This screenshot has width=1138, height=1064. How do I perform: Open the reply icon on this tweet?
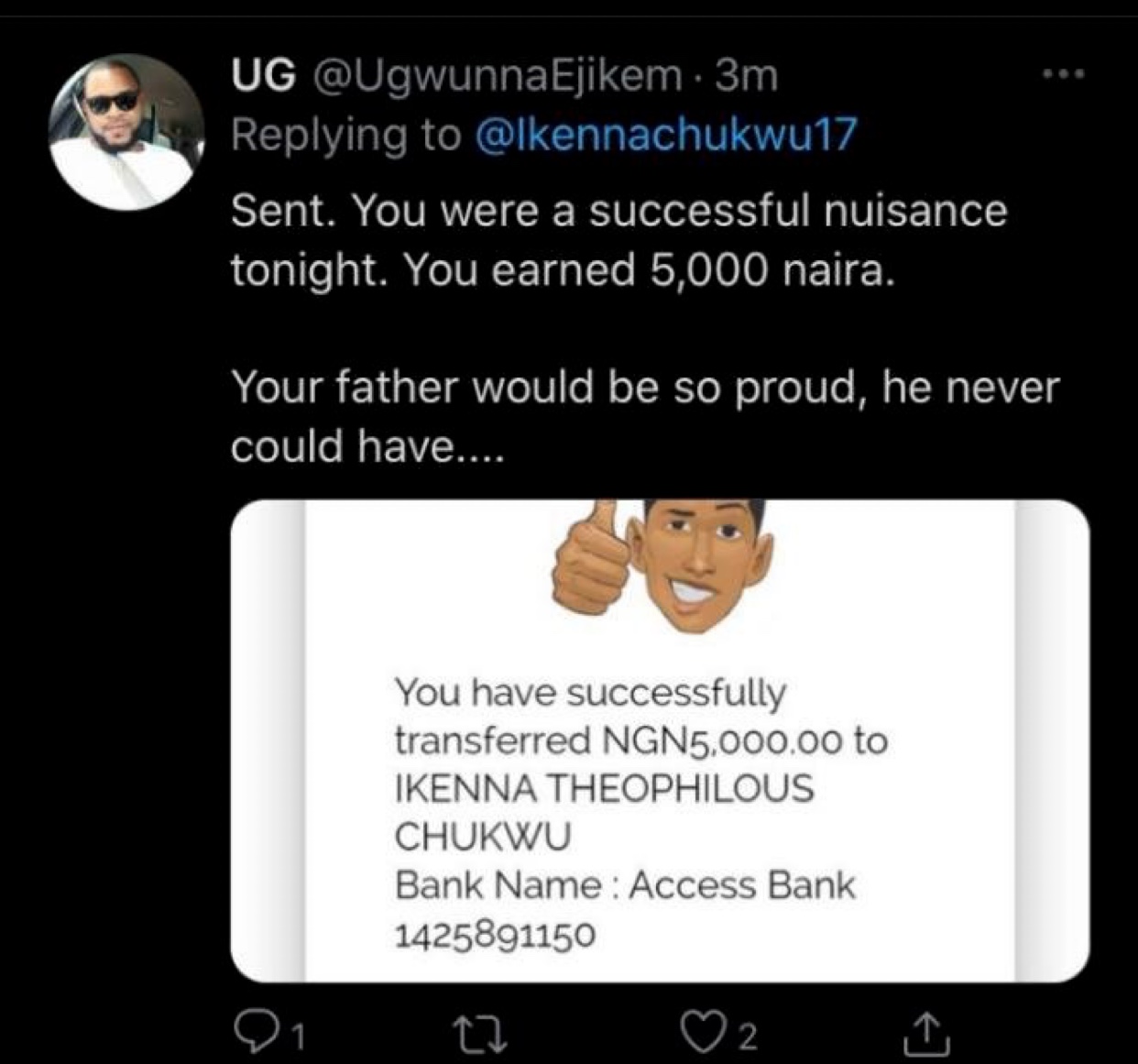(x=259, y=1028)
